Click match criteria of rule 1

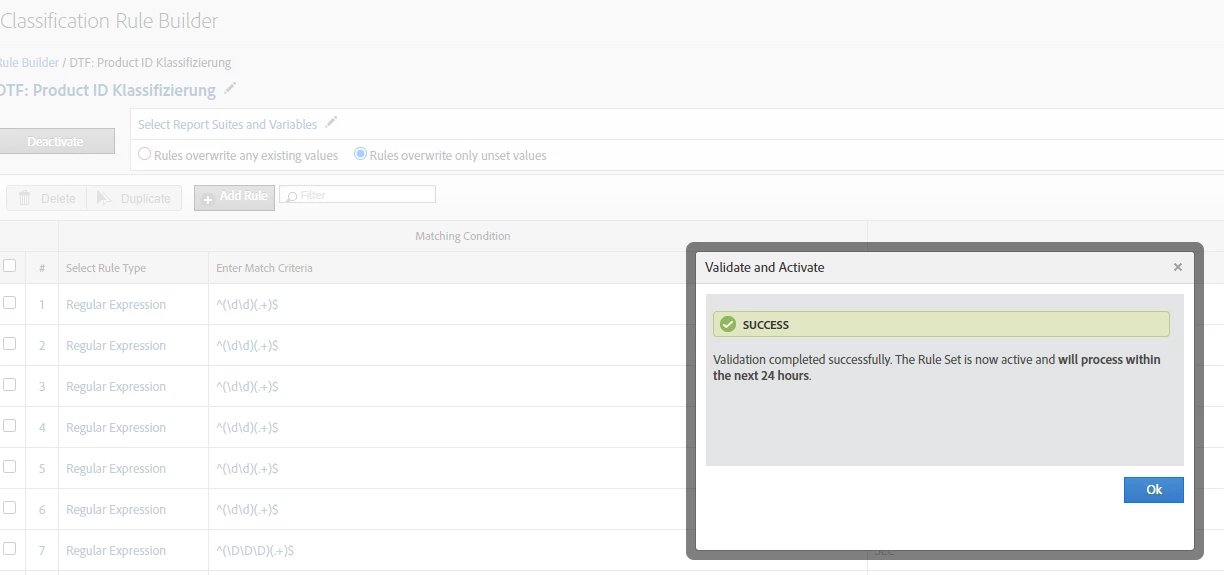pos(247,304)
